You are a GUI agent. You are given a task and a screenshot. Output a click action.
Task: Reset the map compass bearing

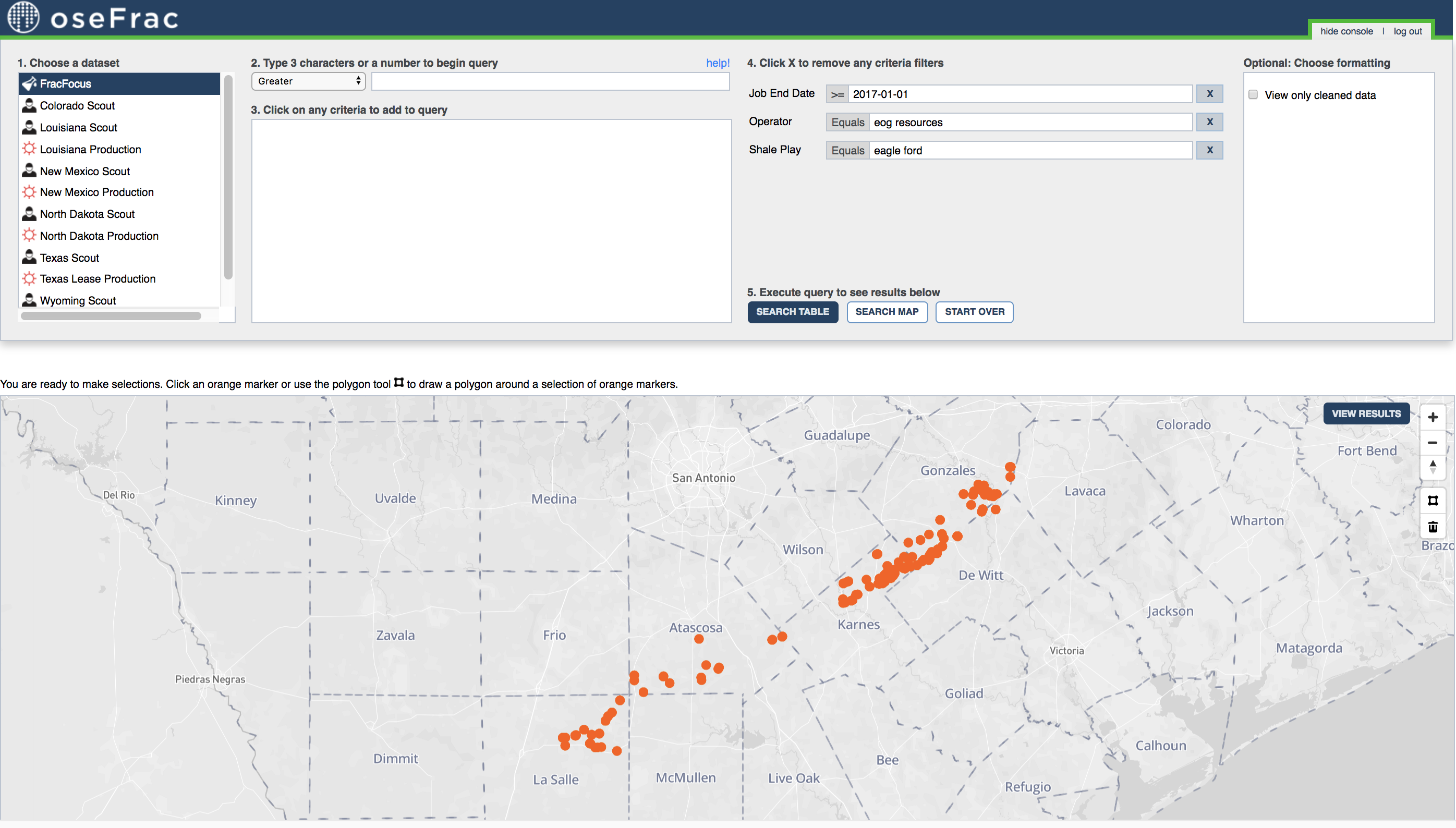pyautogui.click(x=1432, y=468)
